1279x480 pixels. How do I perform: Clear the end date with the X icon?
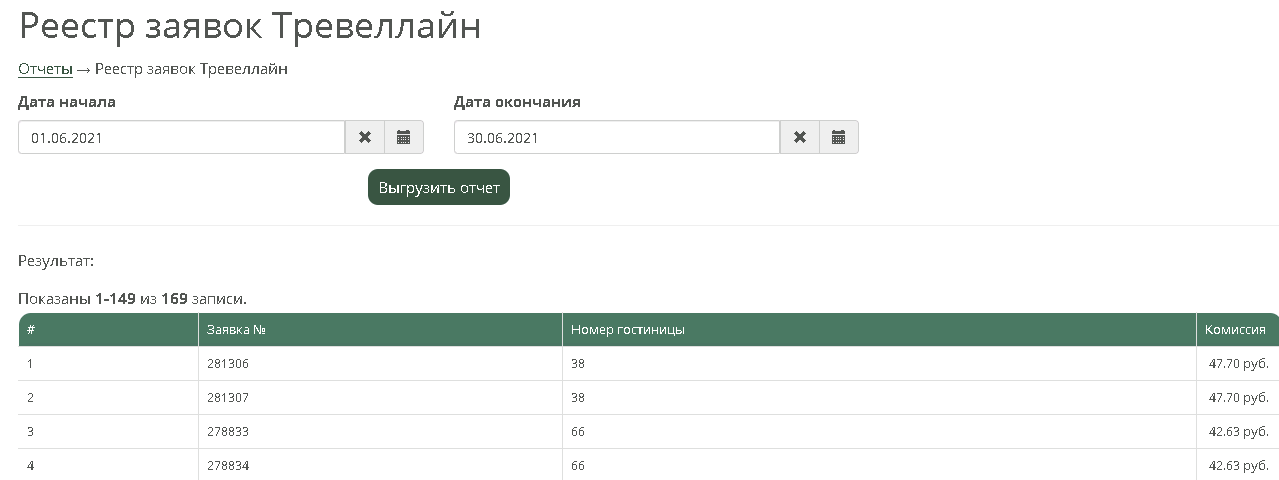[x=800, y=138]
